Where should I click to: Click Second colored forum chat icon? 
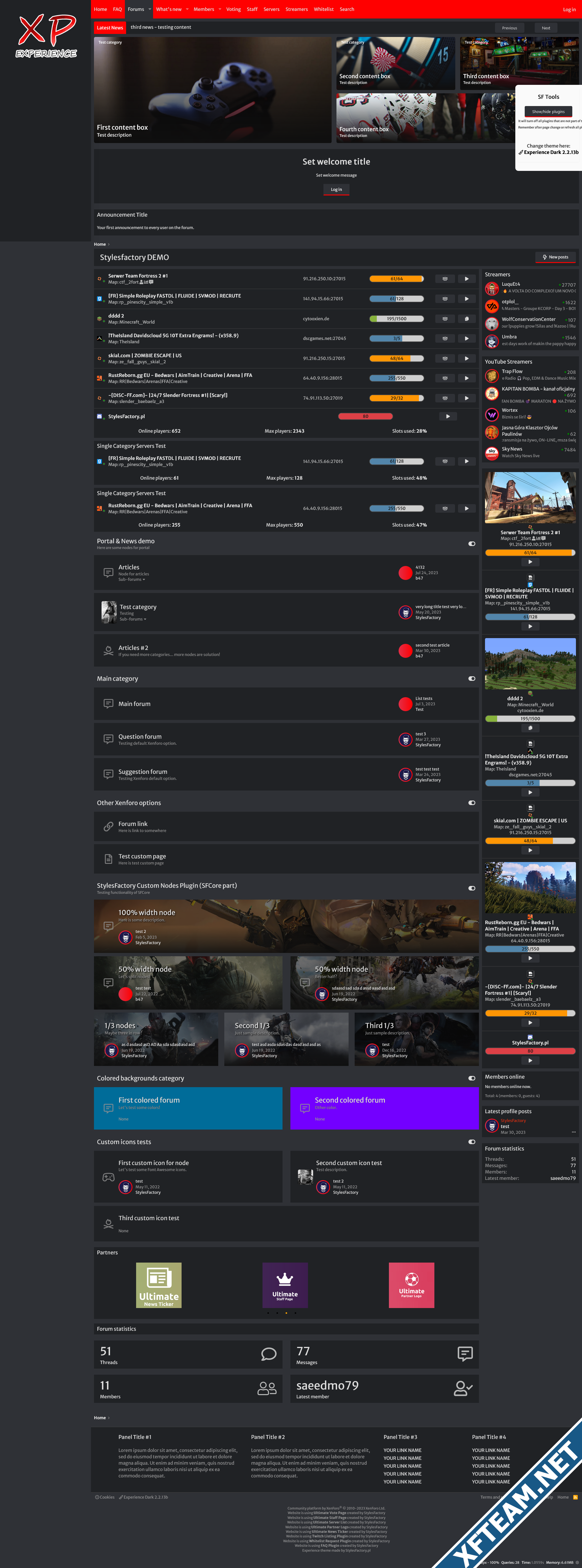coord(305,1108)
